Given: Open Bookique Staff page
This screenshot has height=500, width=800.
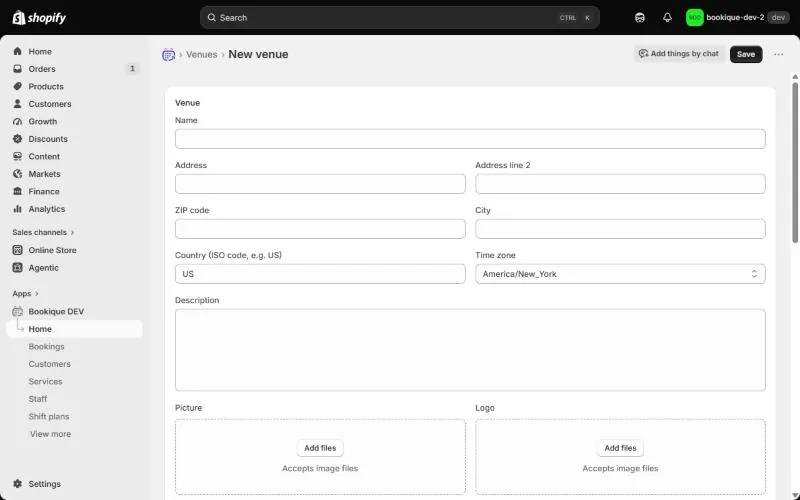Looking at the screenshot, I should point(38,399).
